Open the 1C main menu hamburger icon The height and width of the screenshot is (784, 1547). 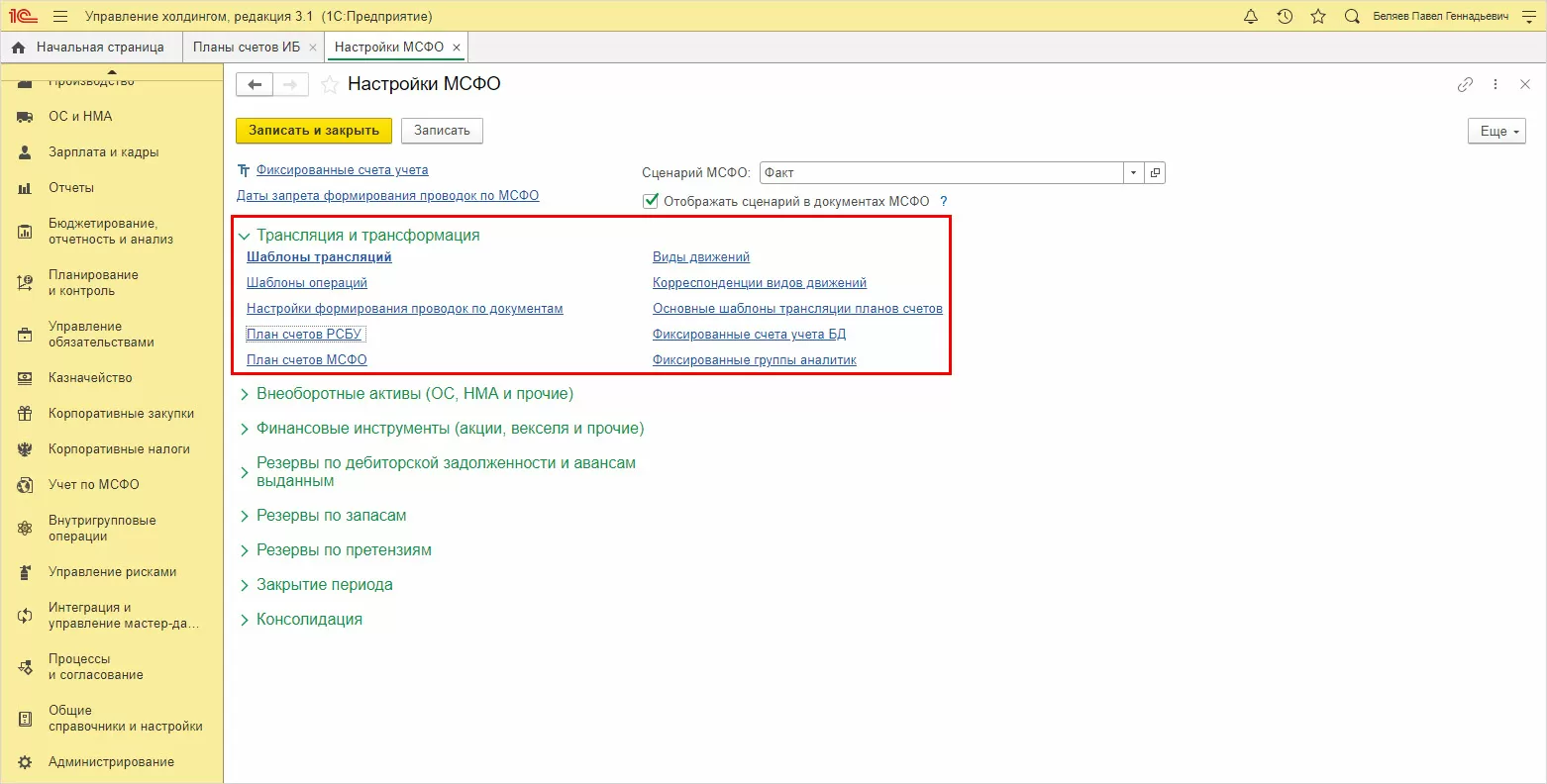point(60,16)
